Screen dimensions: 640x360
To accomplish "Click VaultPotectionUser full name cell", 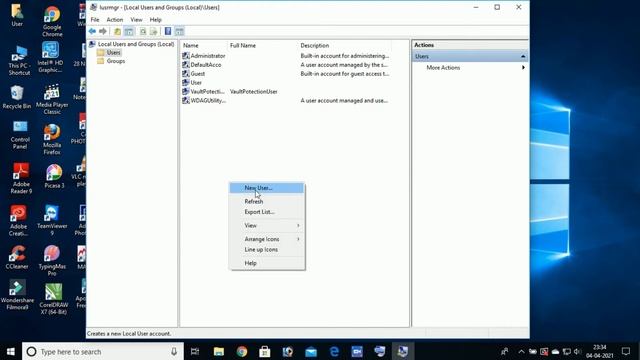I will coord(253,92).
